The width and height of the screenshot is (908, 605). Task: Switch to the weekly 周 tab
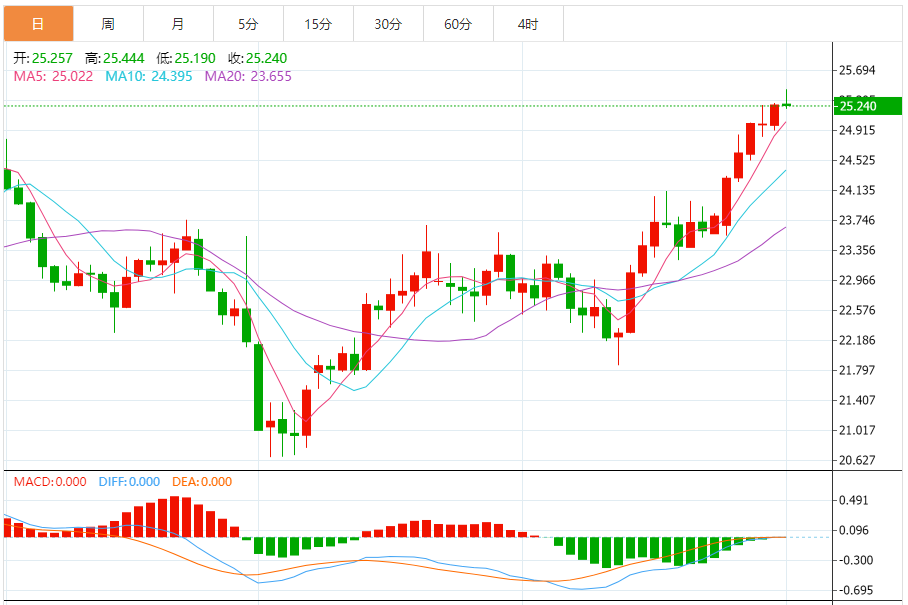(x=108, y=24)
